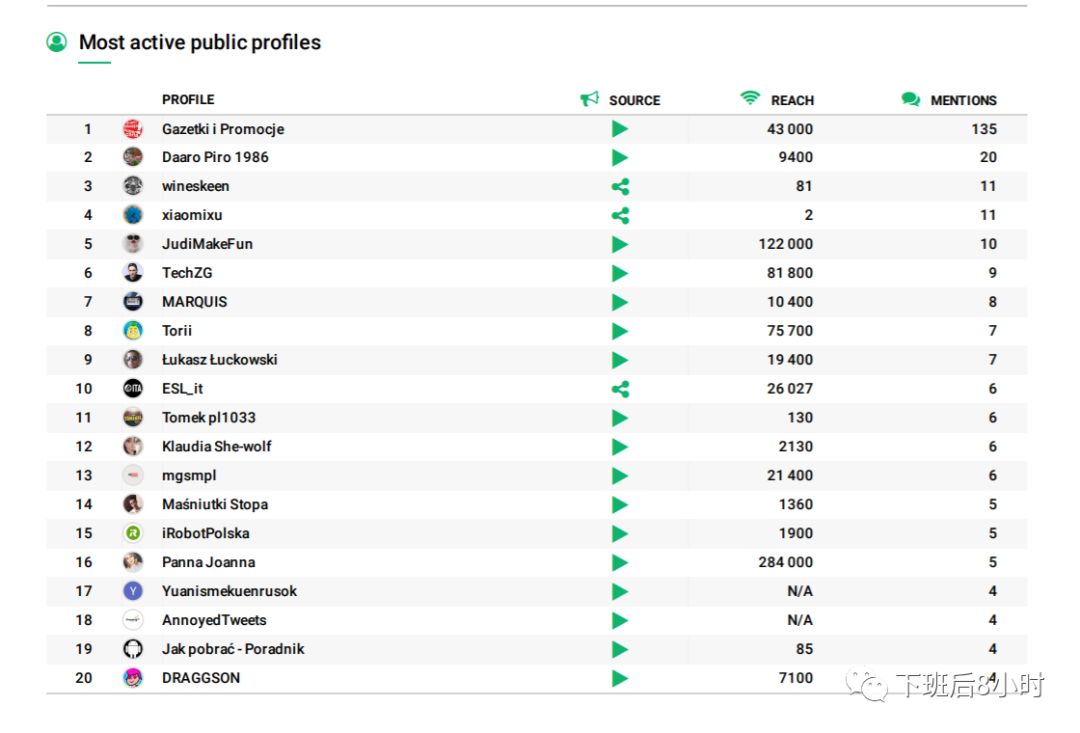Open the Torii avatar image
The height and width of the screenshot is (733, 1080).
coord(133,331)
